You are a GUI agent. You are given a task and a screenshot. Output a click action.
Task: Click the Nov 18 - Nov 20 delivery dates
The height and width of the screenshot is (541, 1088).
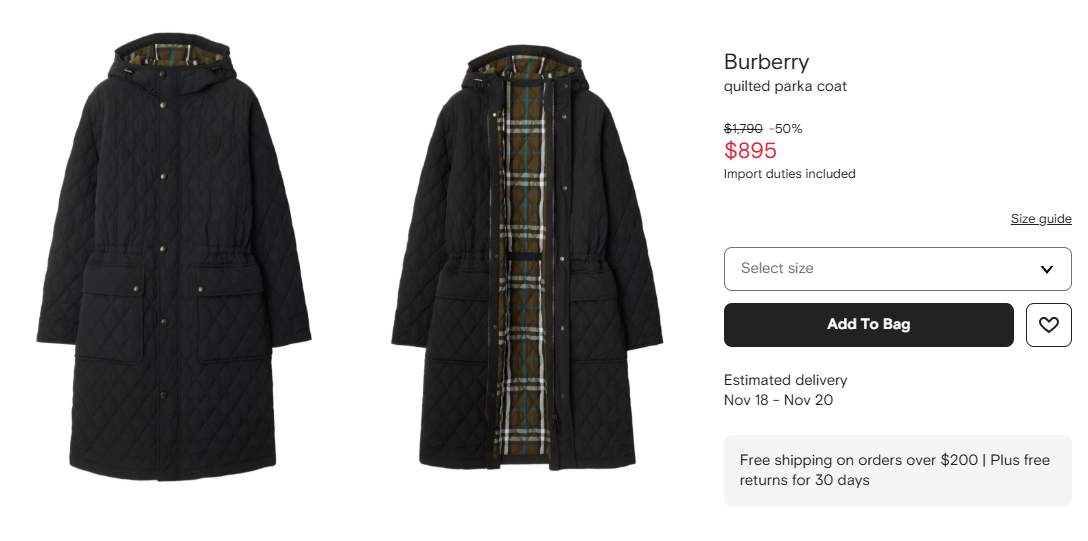pyautogui.click(x=778, y=400)
